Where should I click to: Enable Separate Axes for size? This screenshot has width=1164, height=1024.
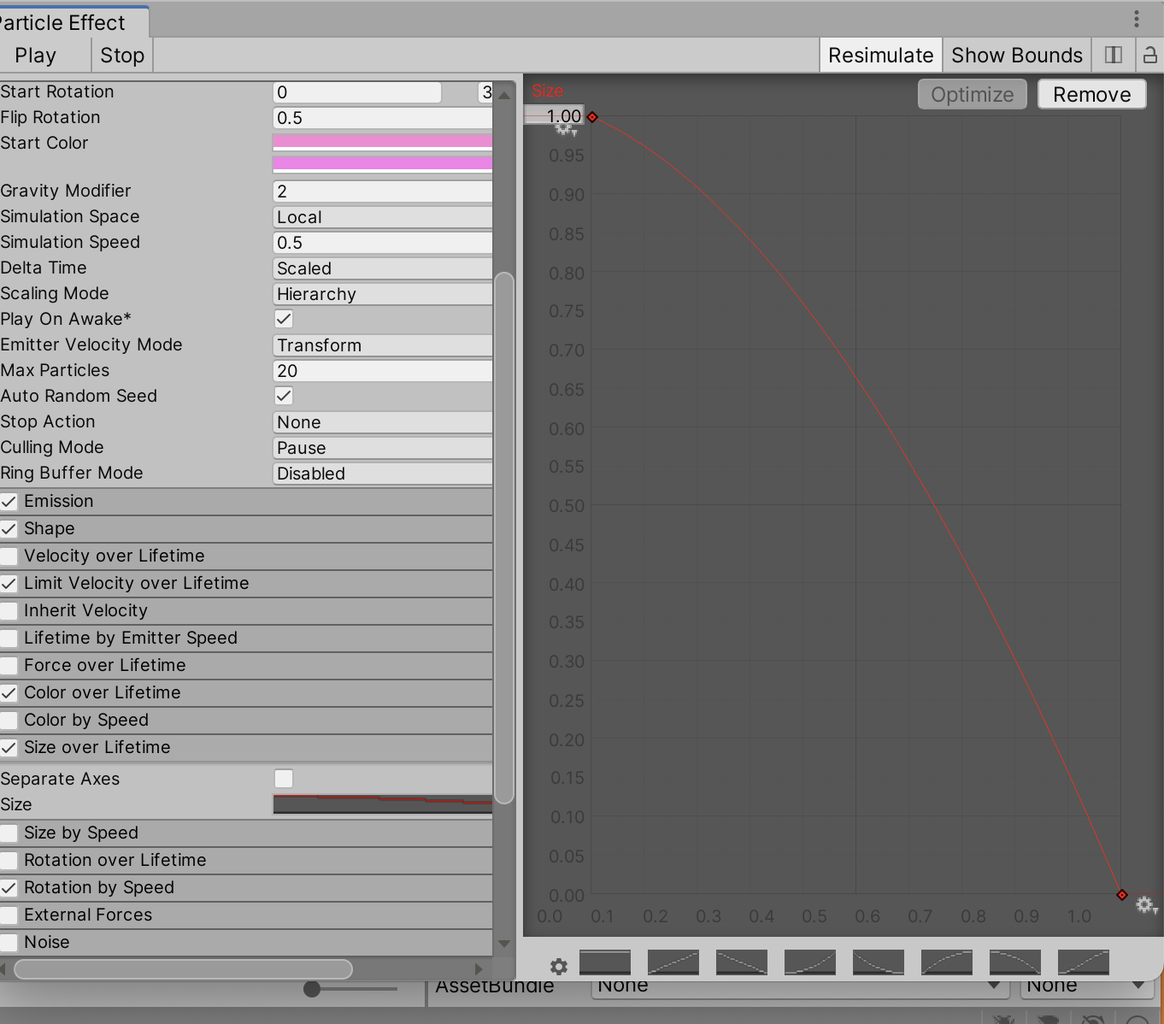tap(283, 778)
